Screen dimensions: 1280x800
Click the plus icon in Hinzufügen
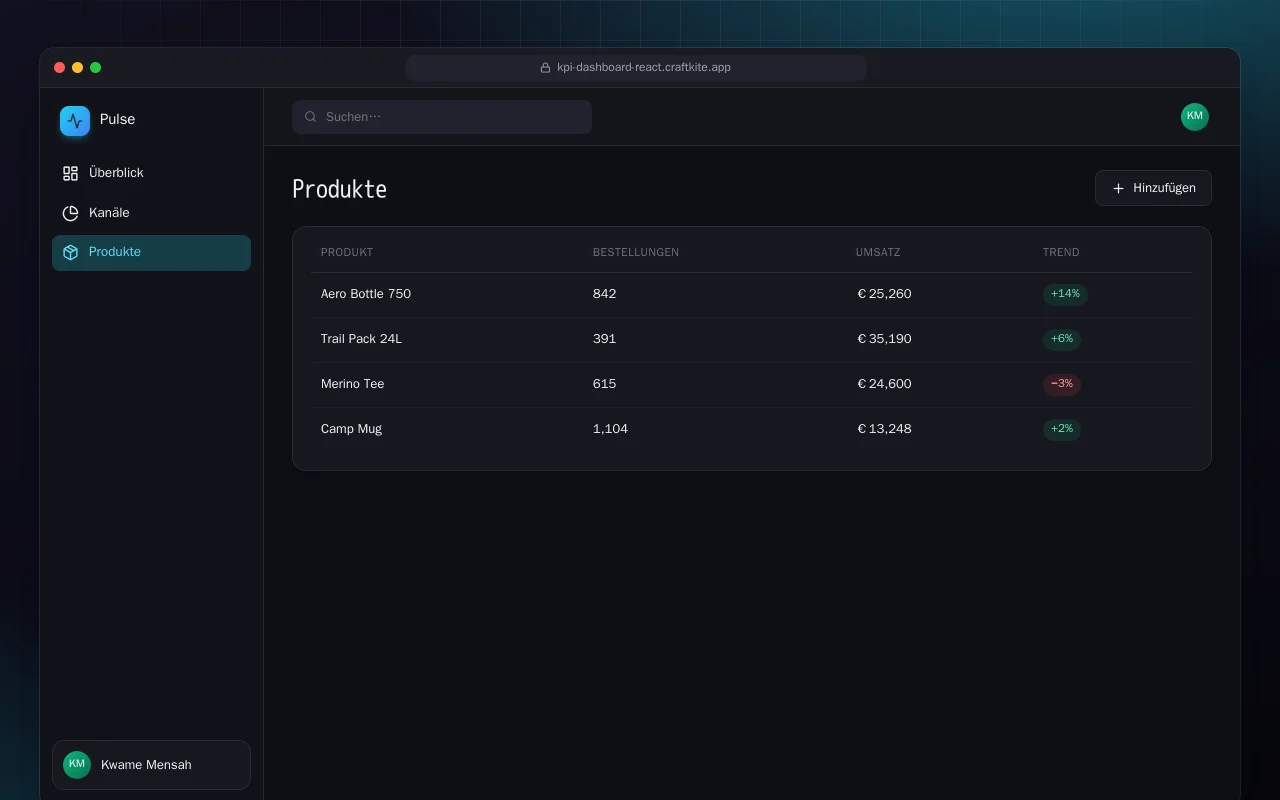[x=1118, y=188]
